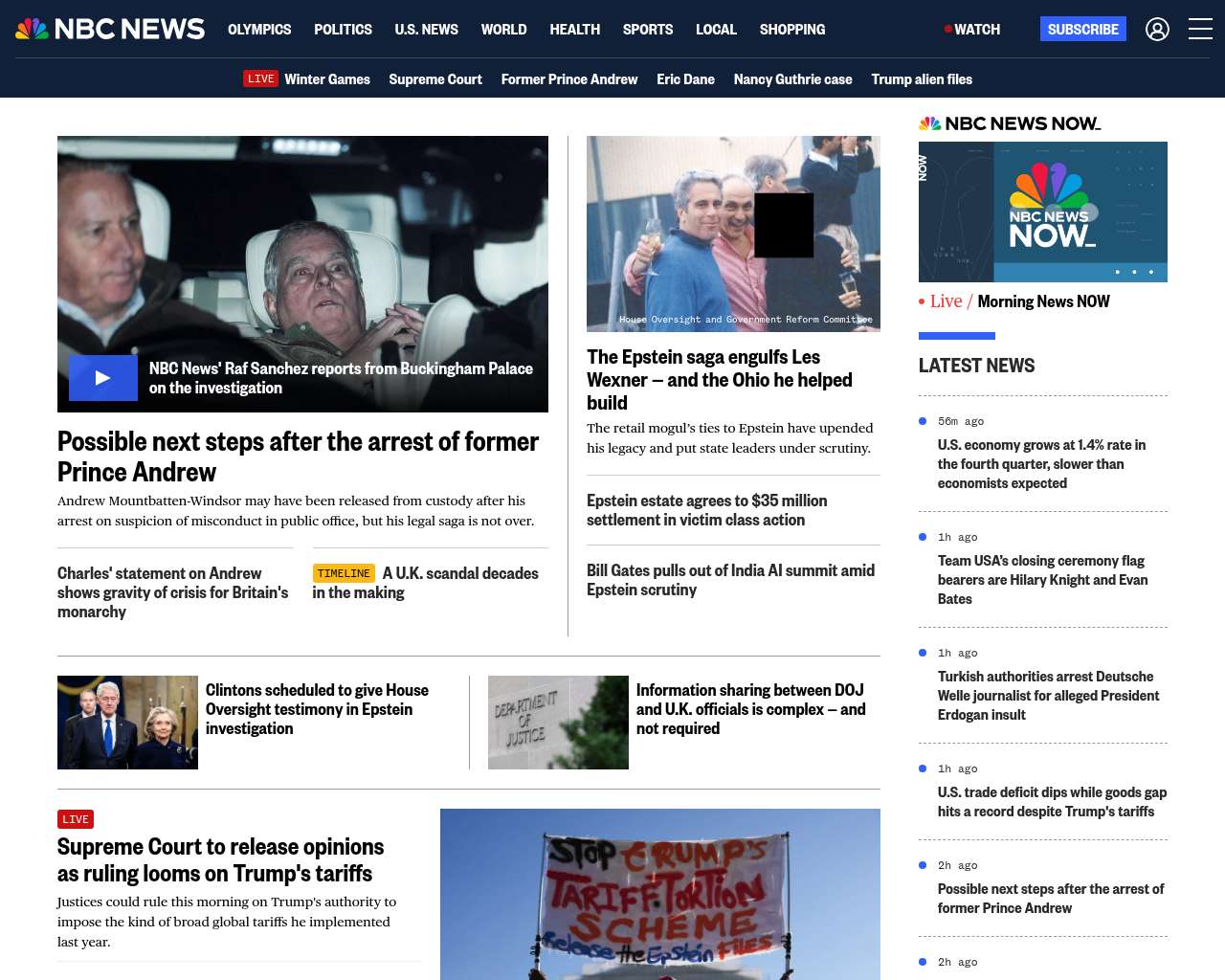1225x980 pixels.
Task: Read U.S. economy grows 1.4% story
Action: (1041, 464)
